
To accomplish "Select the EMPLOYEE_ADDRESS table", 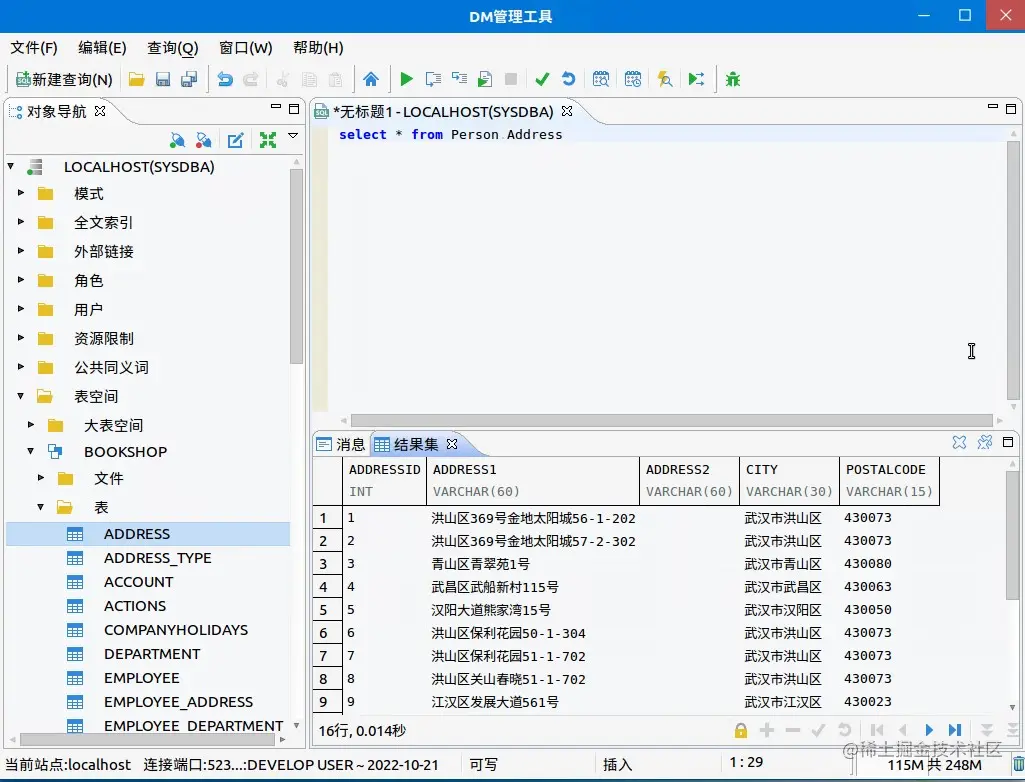I will click(178, 702).
